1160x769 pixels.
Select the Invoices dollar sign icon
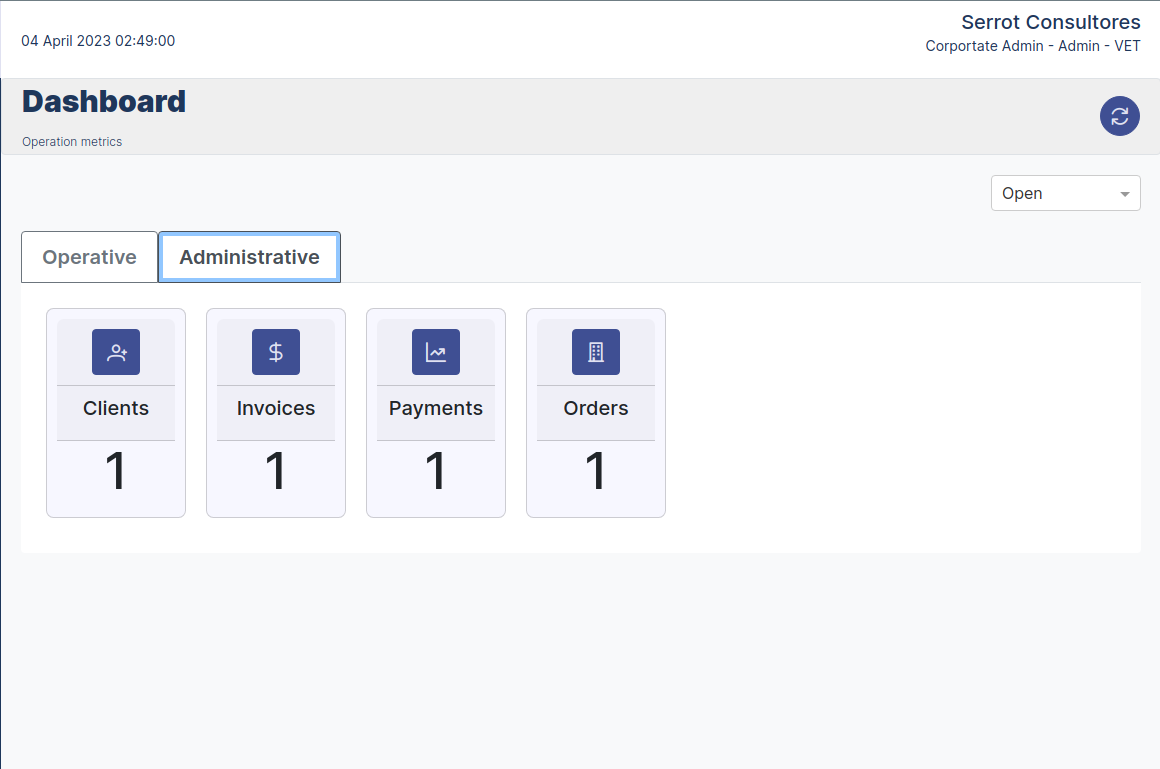(276, 351)
